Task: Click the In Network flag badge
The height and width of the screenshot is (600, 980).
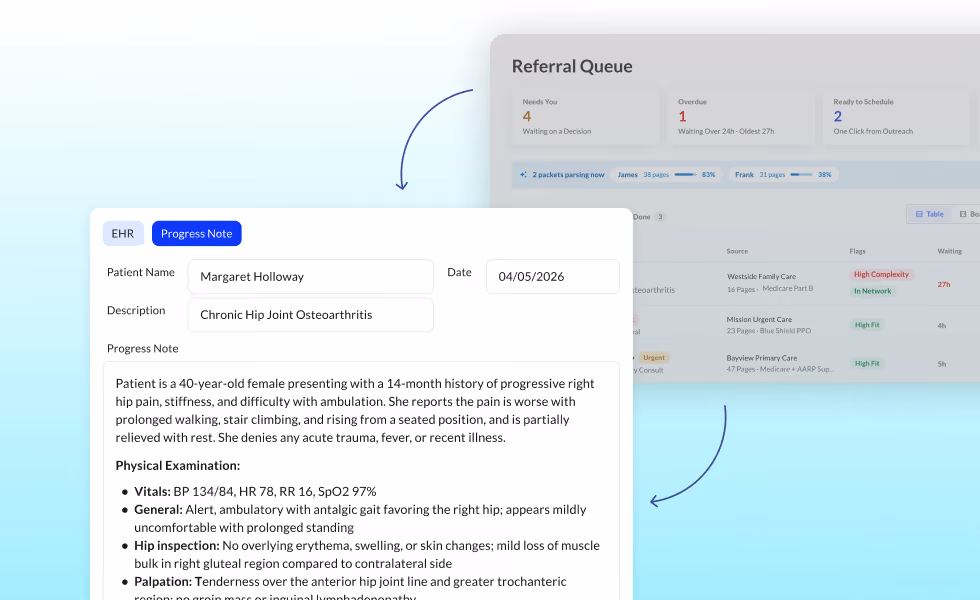Action: point(872,291)
